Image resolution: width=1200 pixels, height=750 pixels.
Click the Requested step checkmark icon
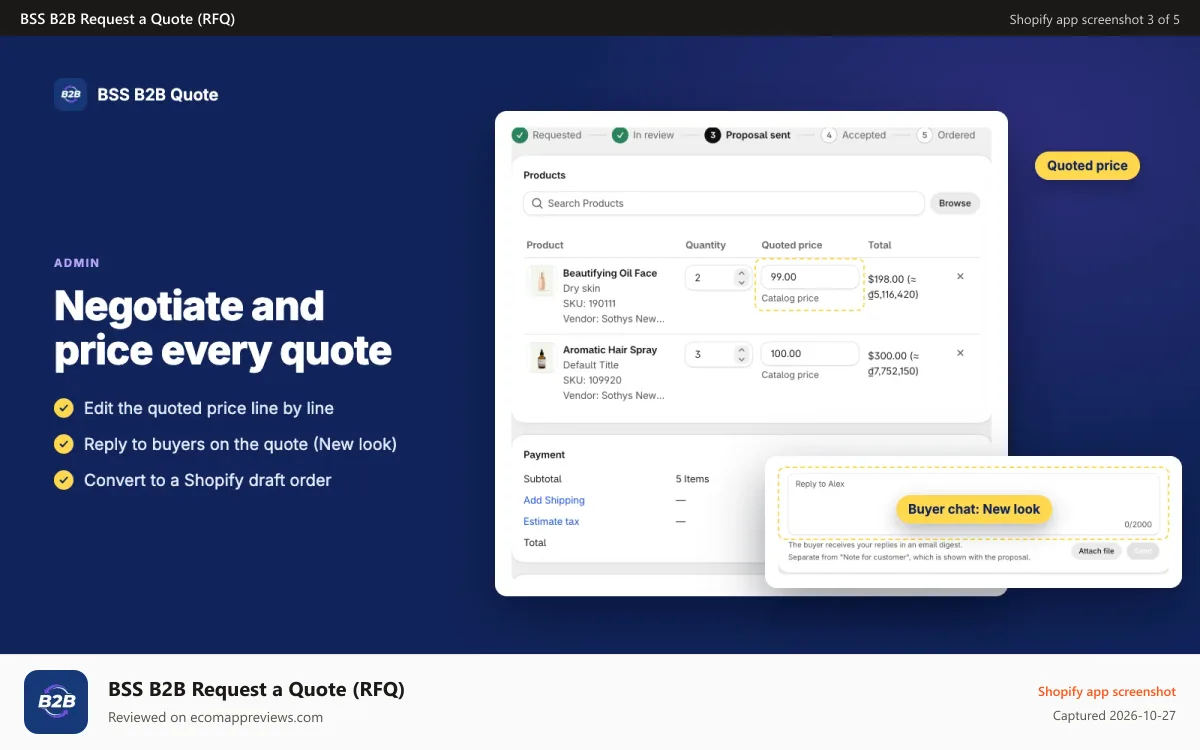pyautogui.click(x=520, y=135)
